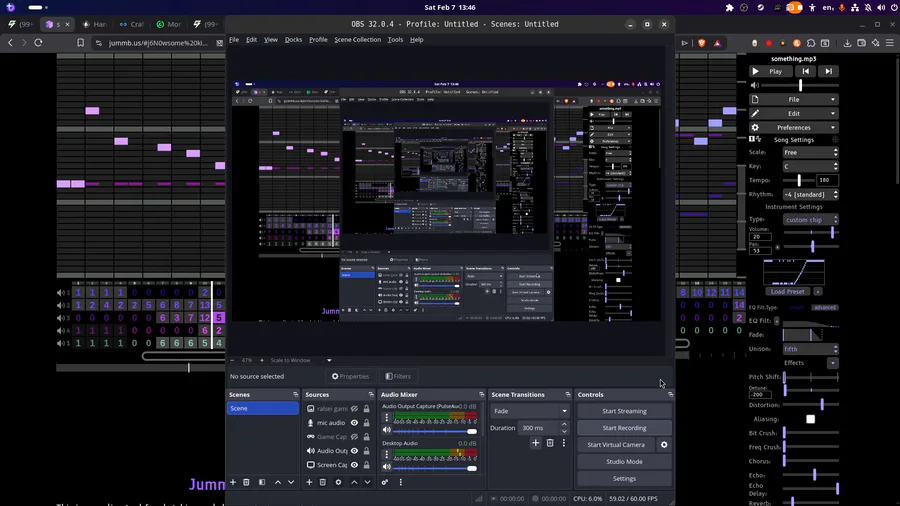Hide the Audio Output source
Screen dimensions: 900x506
coord(354,451)
